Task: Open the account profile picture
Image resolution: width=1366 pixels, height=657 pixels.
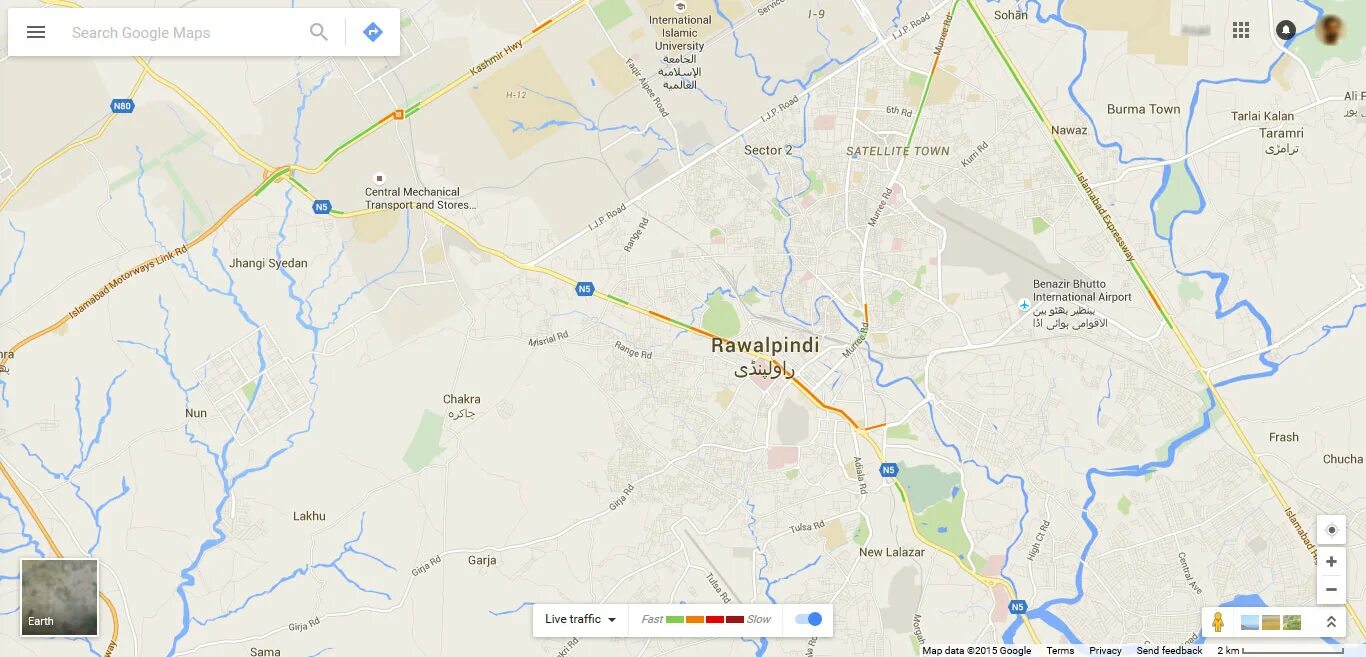Action: [1331, 30]
